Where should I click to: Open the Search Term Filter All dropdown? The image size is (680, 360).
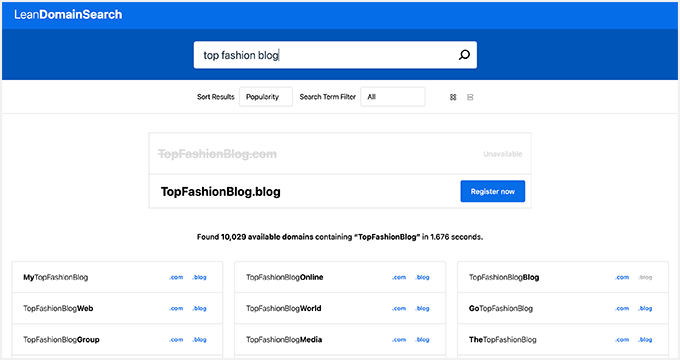[x=393, y=97]
